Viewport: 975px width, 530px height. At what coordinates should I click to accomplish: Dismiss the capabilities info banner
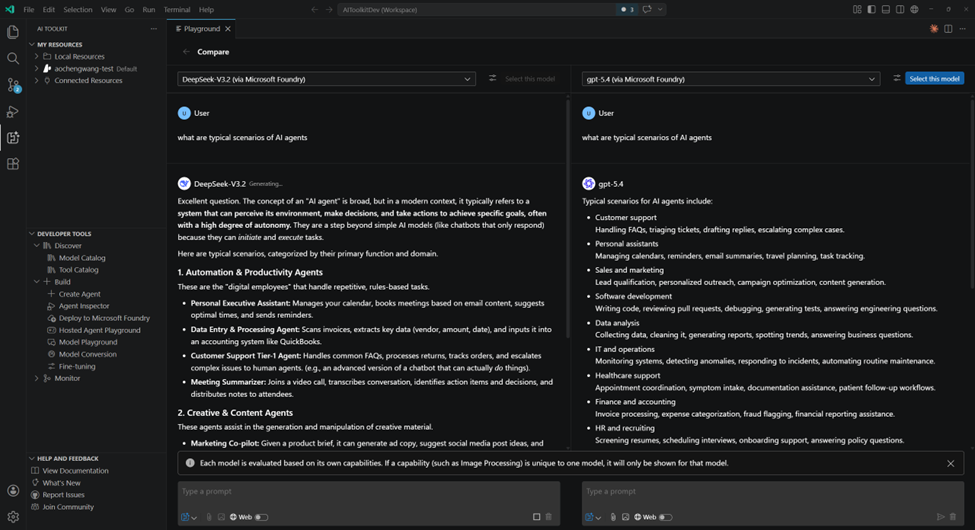[950, 463]
